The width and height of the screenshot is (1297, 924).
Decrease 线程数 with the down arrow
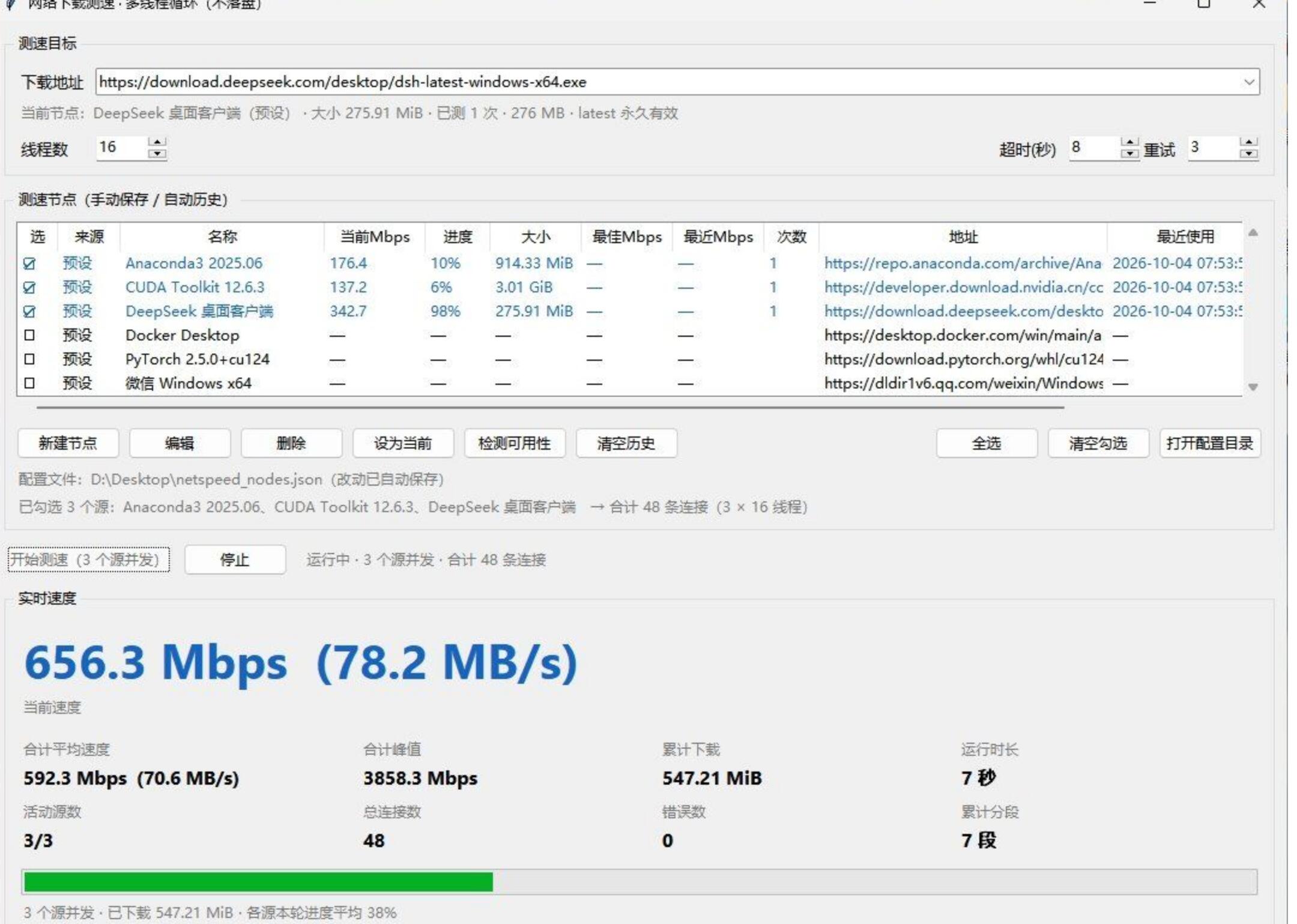157,154
